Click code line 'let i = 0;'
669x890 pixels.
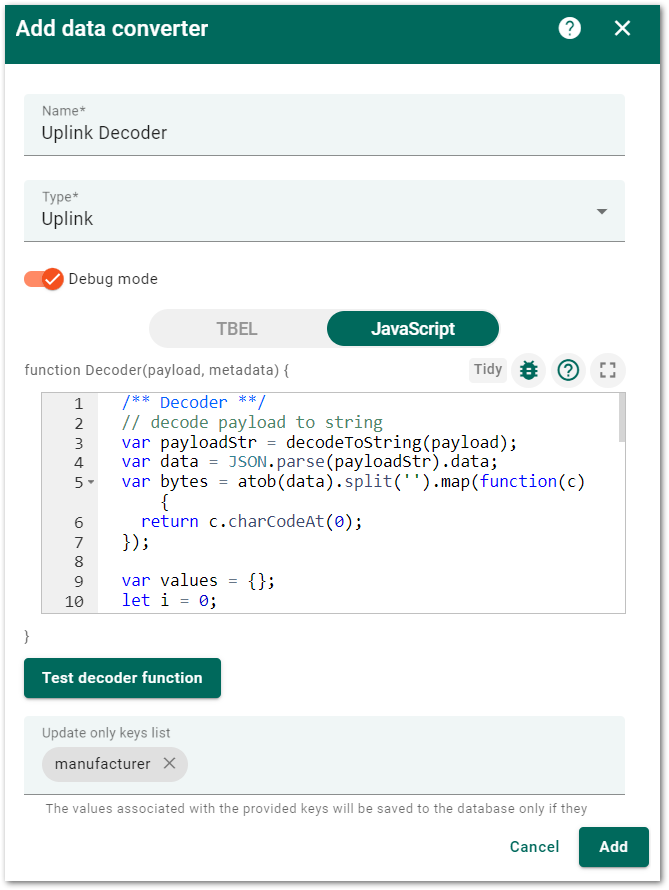pyautogui.click(x=169, y=601)
